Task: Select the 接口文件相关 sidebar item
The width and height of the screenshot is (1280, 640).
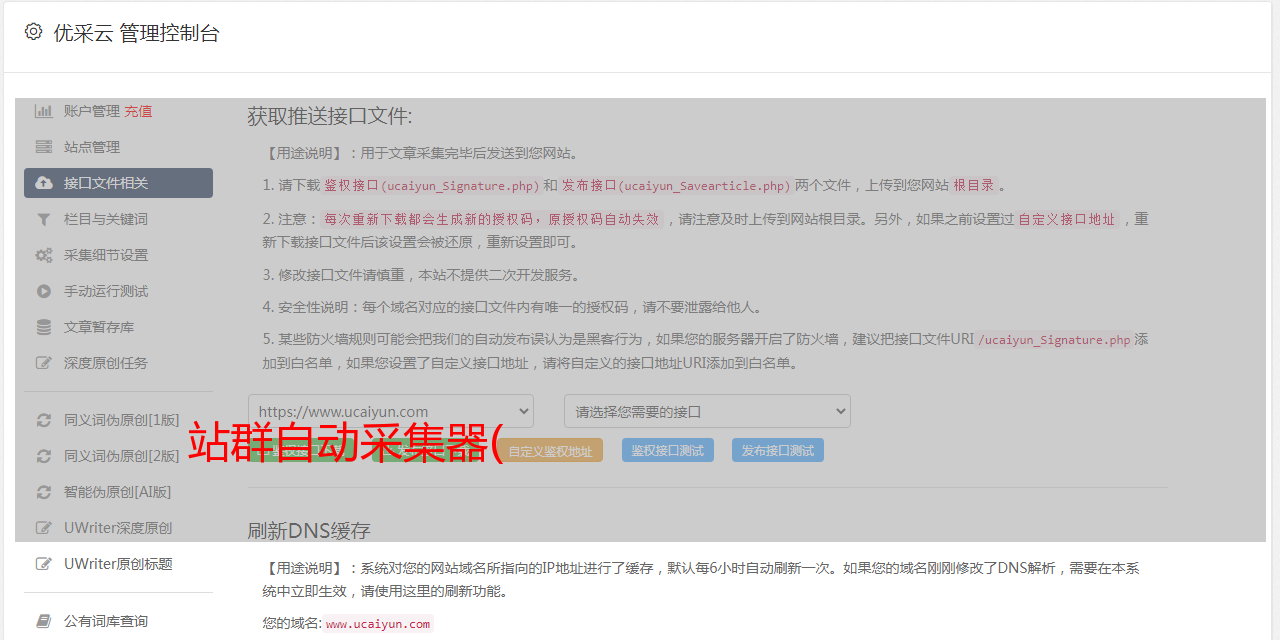Action: (118, 183)
